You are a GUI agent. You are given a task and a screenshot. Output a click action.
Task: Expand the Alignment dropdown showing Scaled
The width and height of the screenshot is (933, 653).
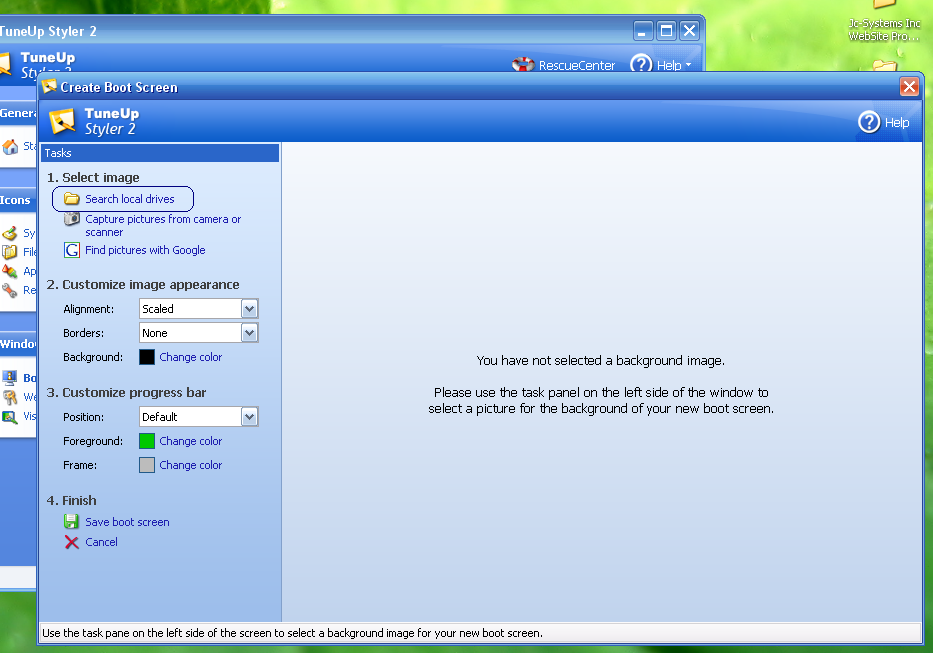pyautogui.click(x=249, y=309)
